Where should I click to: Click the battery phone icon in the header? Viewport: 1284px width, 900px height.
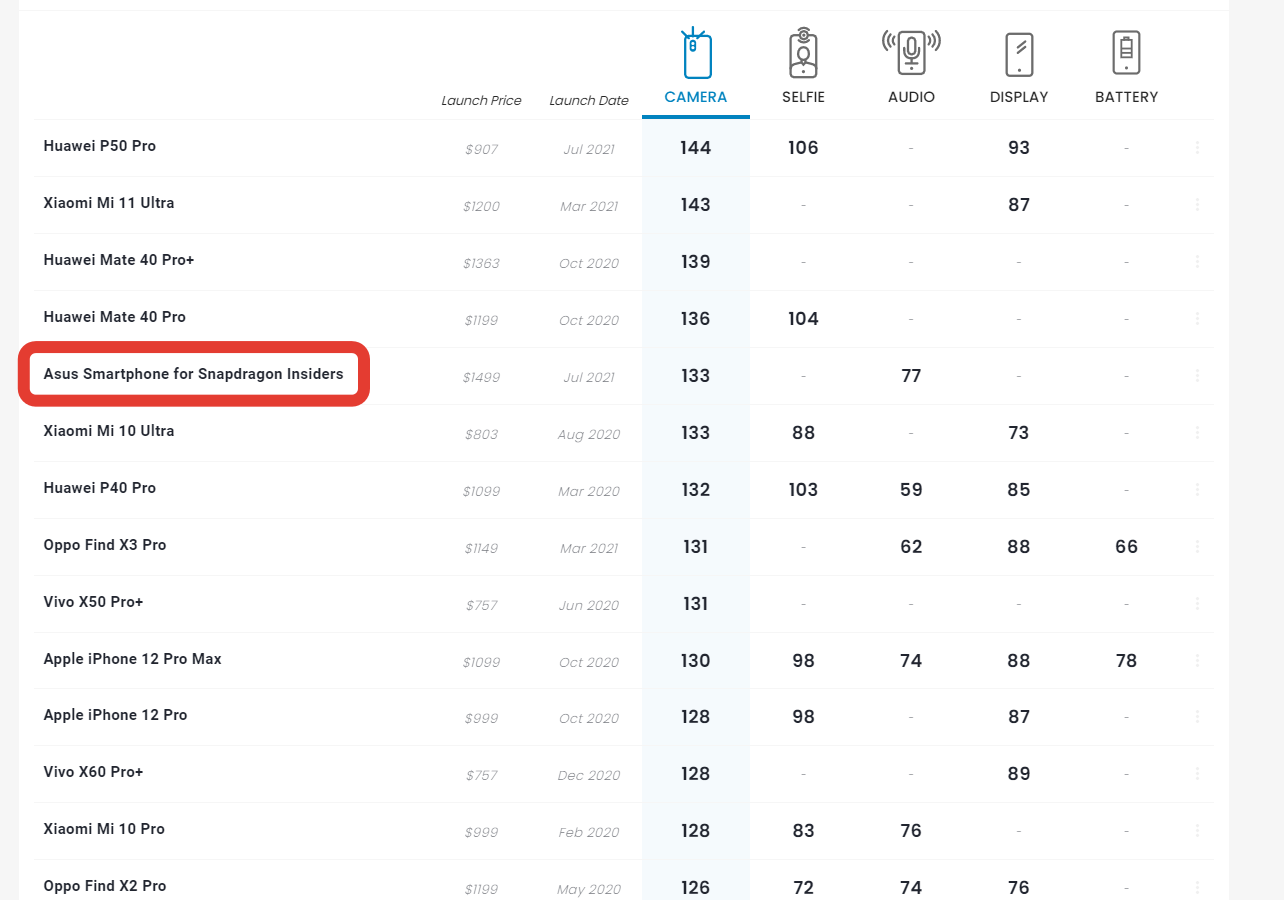(1127, 53)
